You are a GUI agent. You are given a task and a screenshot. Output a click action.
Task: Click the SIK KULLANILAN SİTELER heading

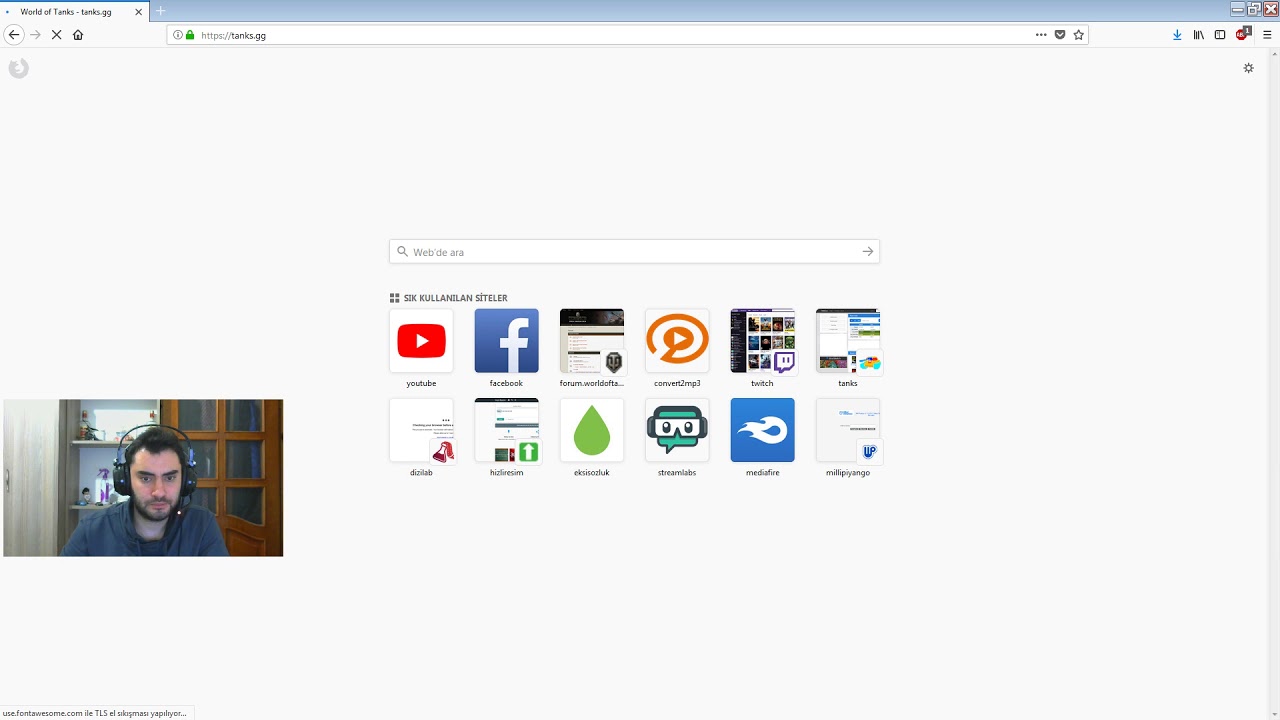[x=456, y=298]
